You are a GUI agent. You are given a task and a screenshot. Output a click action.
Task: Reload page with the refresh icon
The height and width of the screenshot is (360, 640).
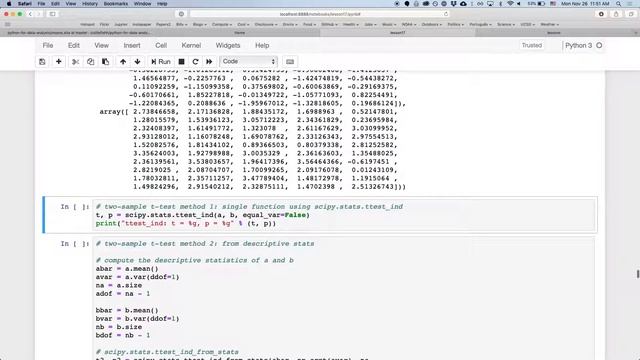click(x=446, y=14)
